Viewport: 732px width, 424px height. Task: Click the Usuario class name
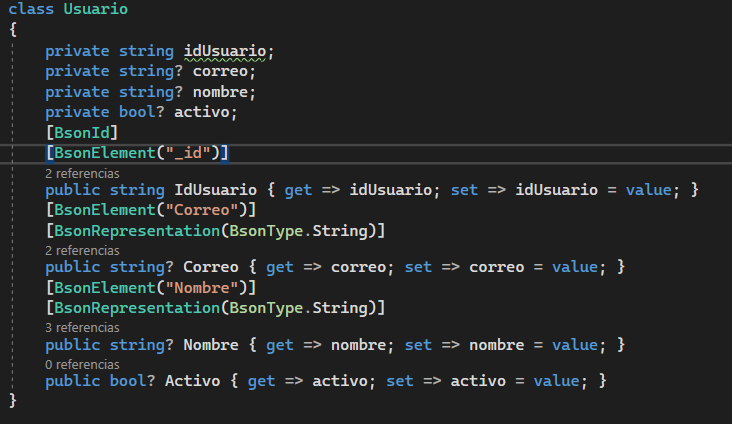[x=95, y=9]
